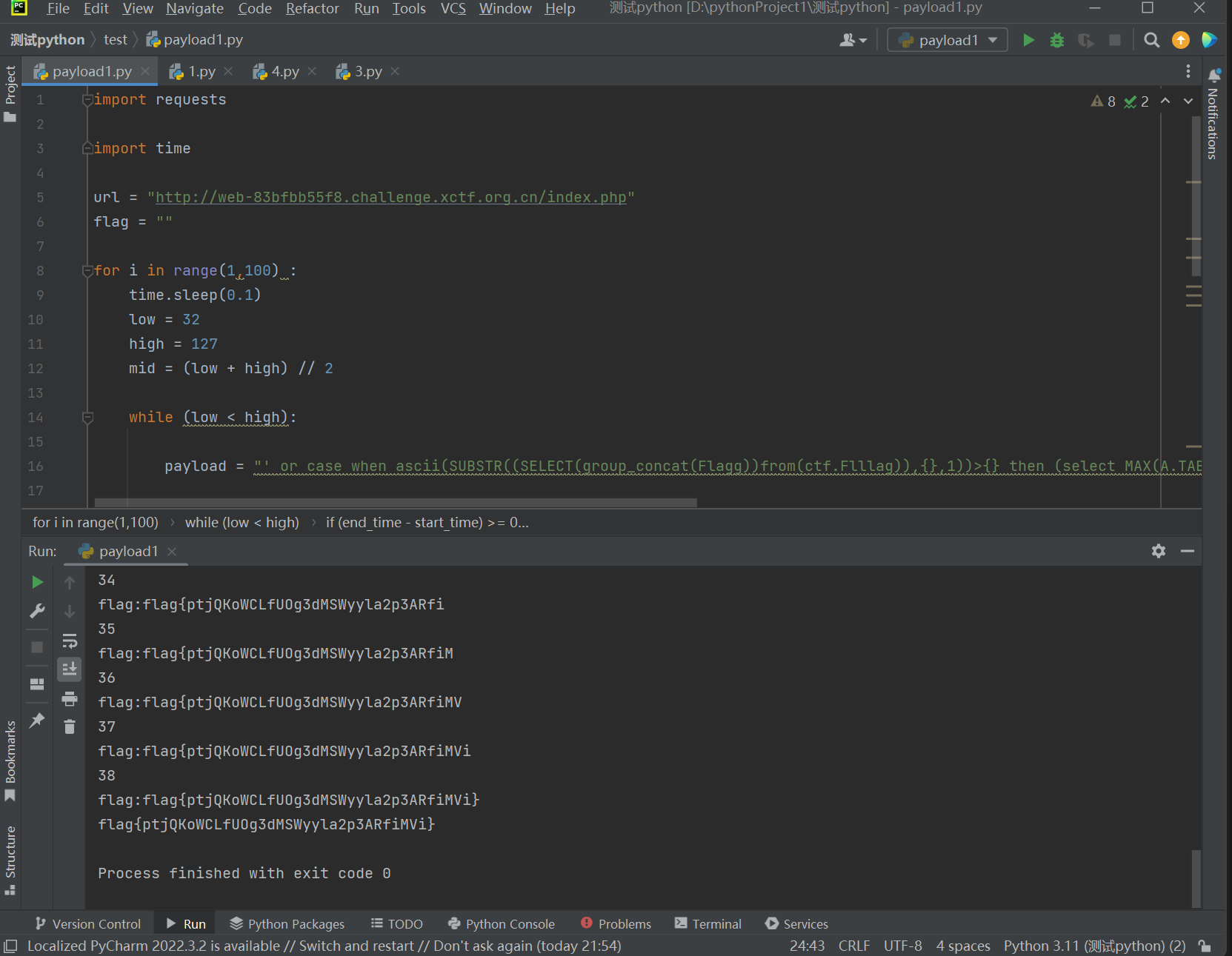
Task: Open the JetBrains Toolbox colorful icon
Action: click(1209, 40)
